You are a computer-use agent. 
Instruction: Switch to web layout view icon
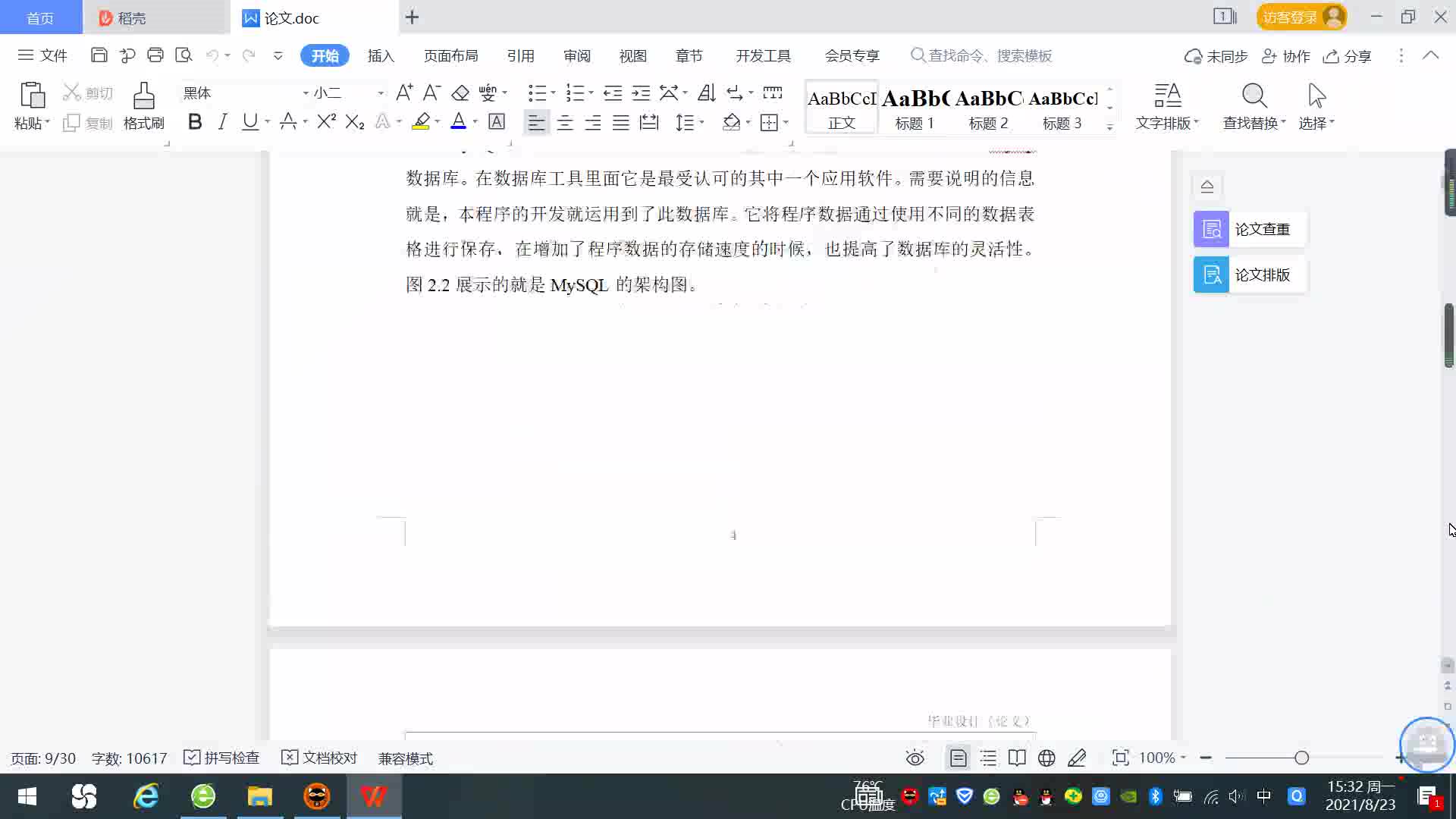pos(1046,758)
